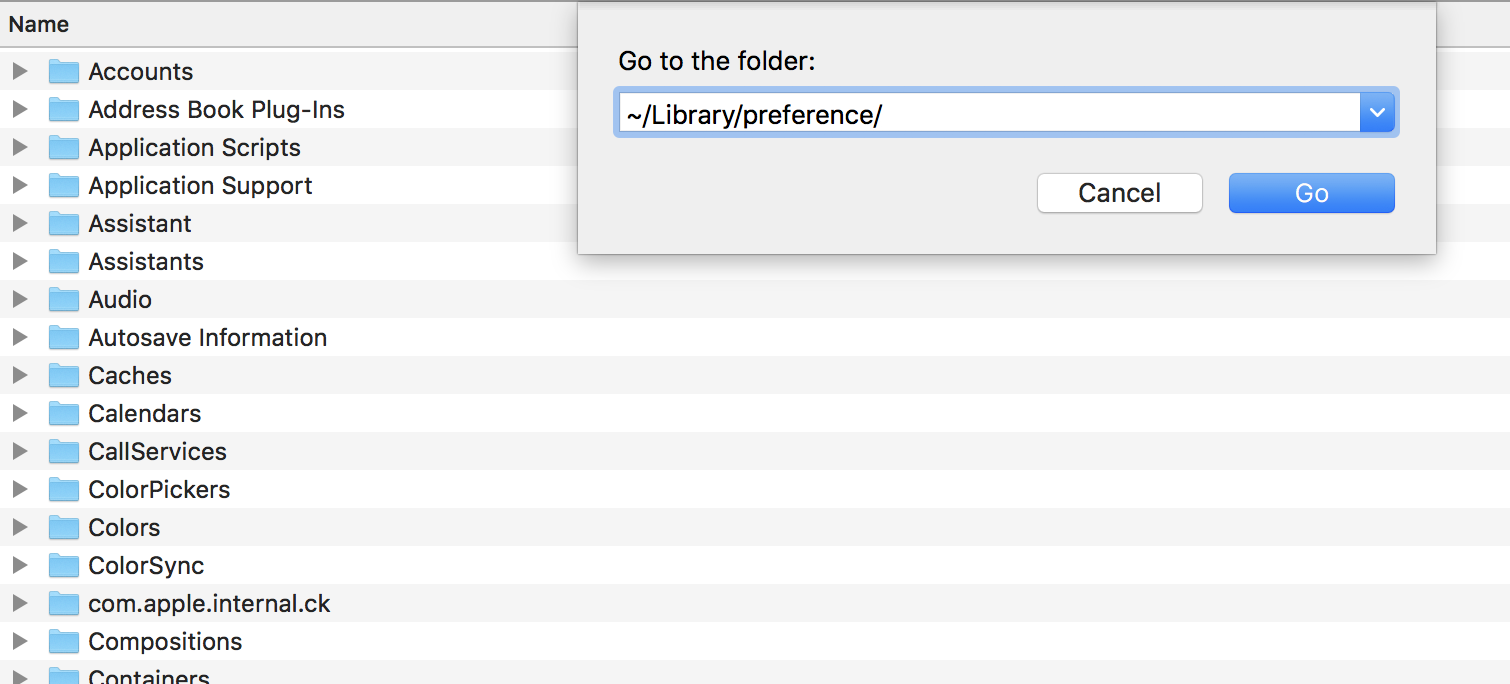1510x684 pixels.
Task: Open the folder path history dropdown
Action: 1377,114
